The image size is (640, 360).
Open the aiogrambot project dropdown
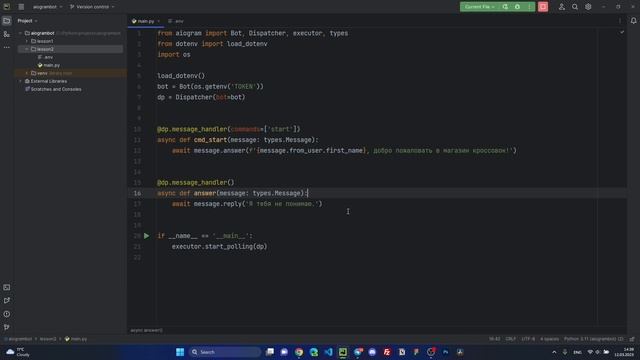(47, 7)
